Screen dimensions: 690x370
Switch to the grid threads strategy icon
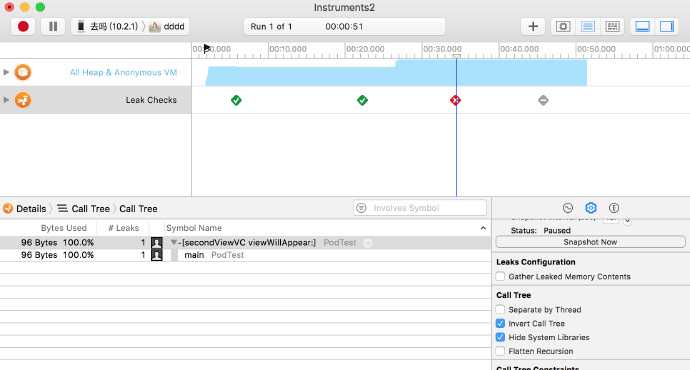coord(612,27)
